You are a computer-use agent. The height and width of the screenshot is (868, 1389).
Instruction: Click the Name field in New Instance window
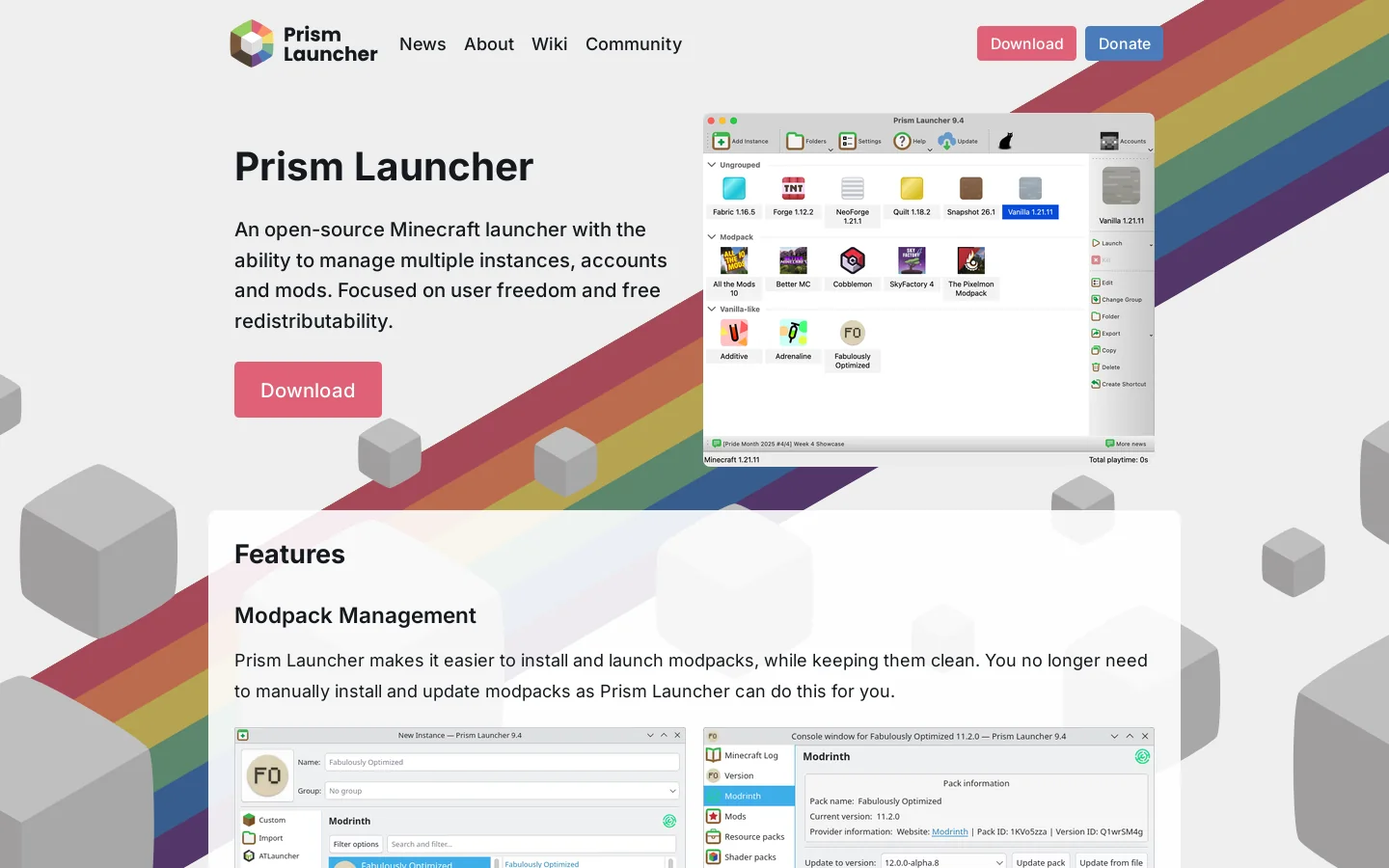502,762
